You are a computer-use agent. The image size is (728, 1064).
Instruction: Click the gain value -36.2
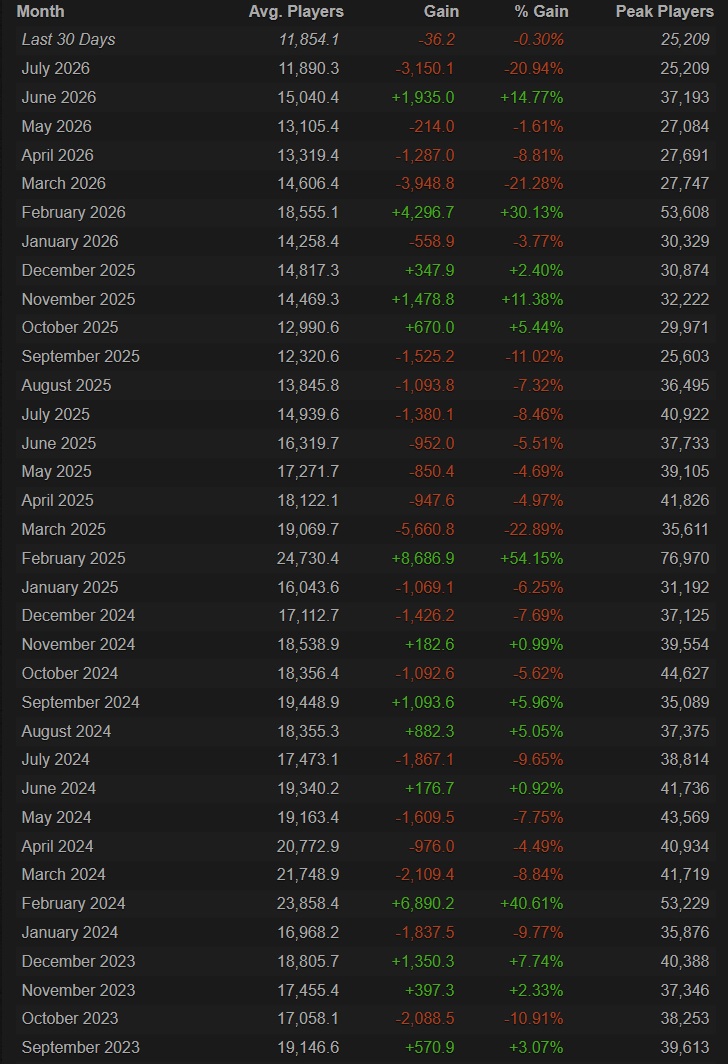coord(436,40)
